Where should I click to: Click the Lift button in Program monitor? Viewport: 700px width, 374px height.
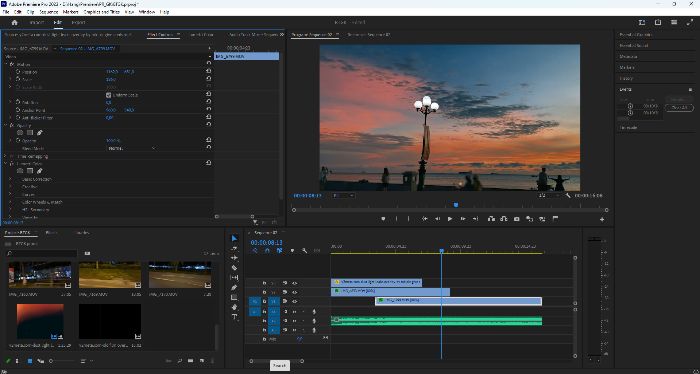(492, 219)
